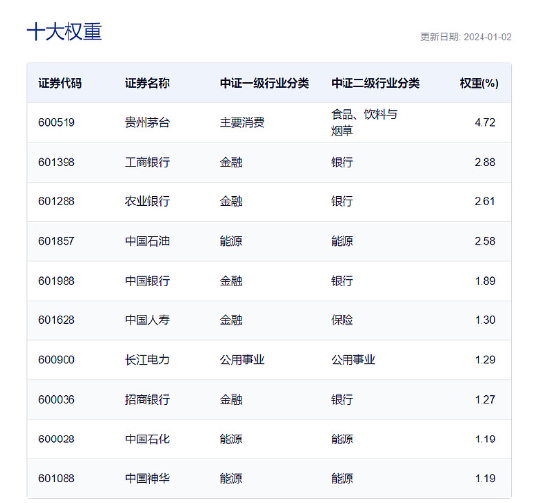
Task: Click weight value 2.88
Action: (x=485, y=162)
